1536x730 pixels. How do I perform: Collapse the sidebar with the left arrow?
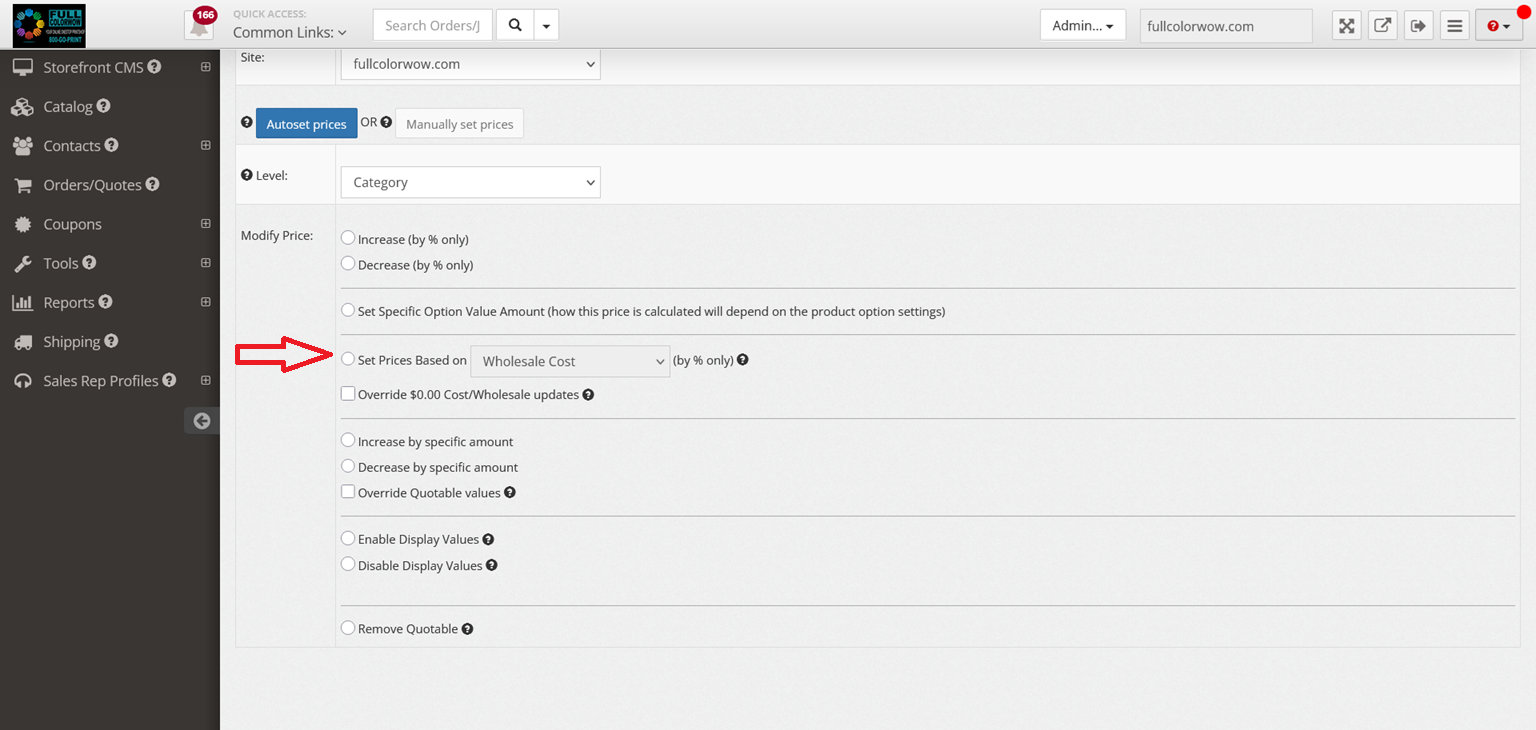pos(202,421)
